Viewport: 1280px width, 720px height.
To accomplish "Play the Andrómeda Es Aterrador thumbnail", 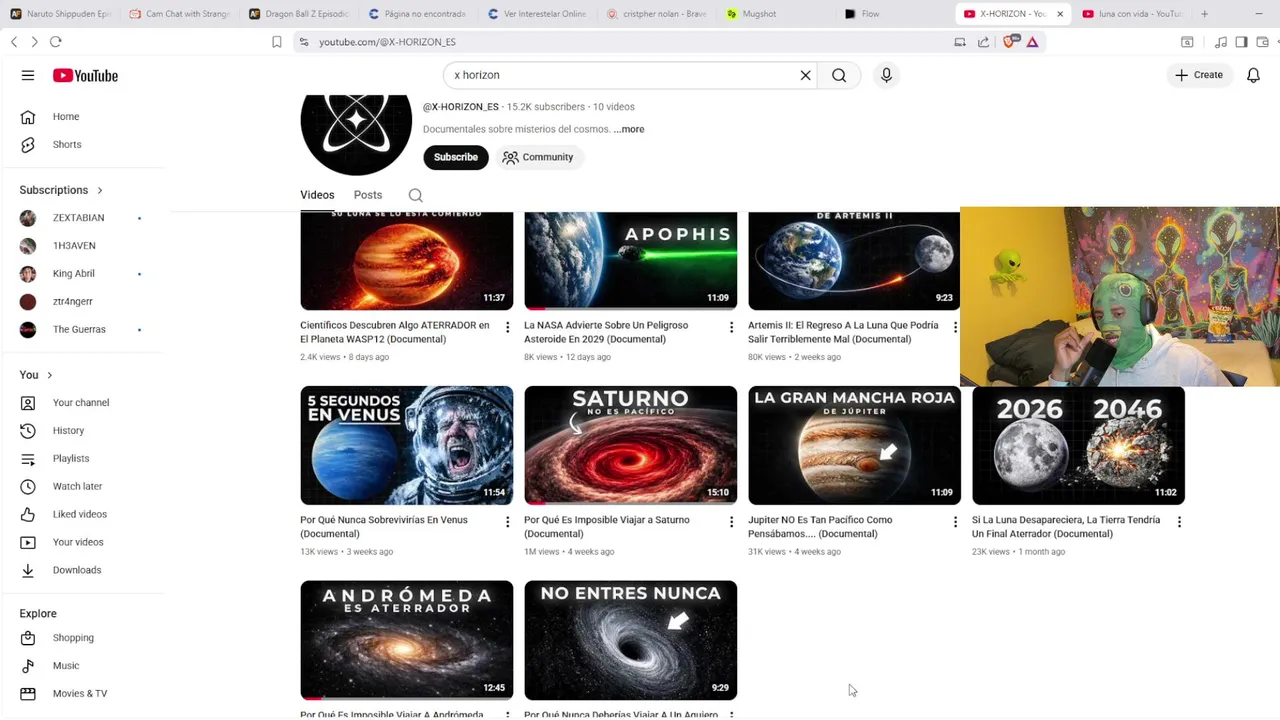I will (407, 640).
